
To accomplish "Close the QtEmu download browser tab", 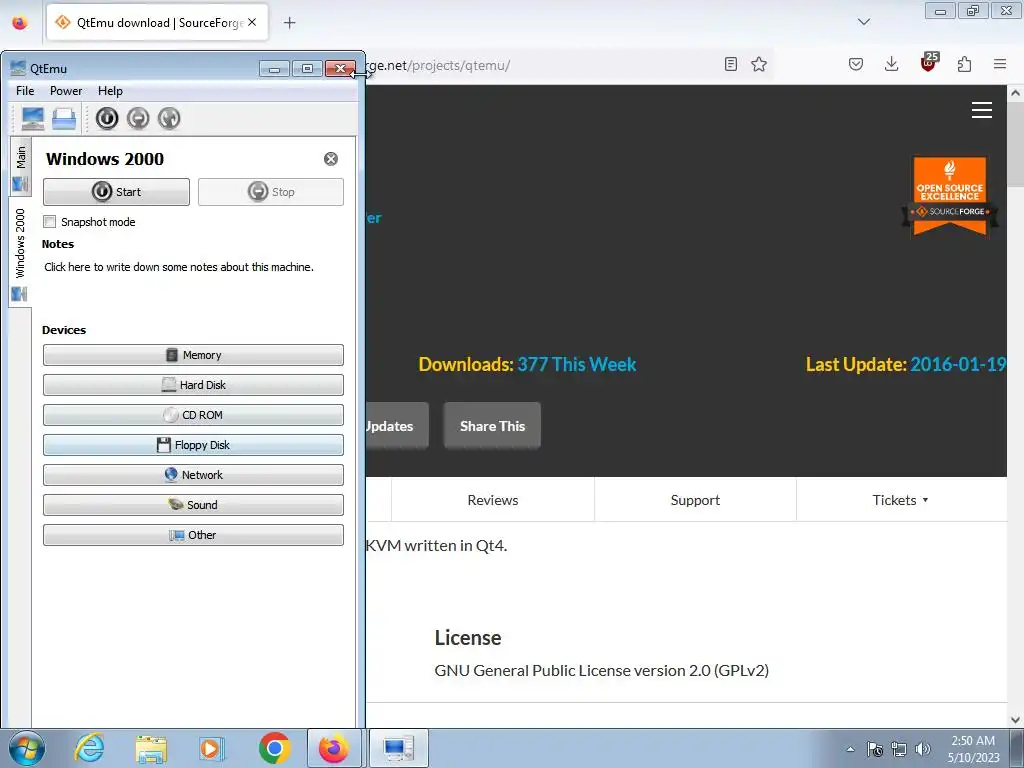I will [252, 22].
